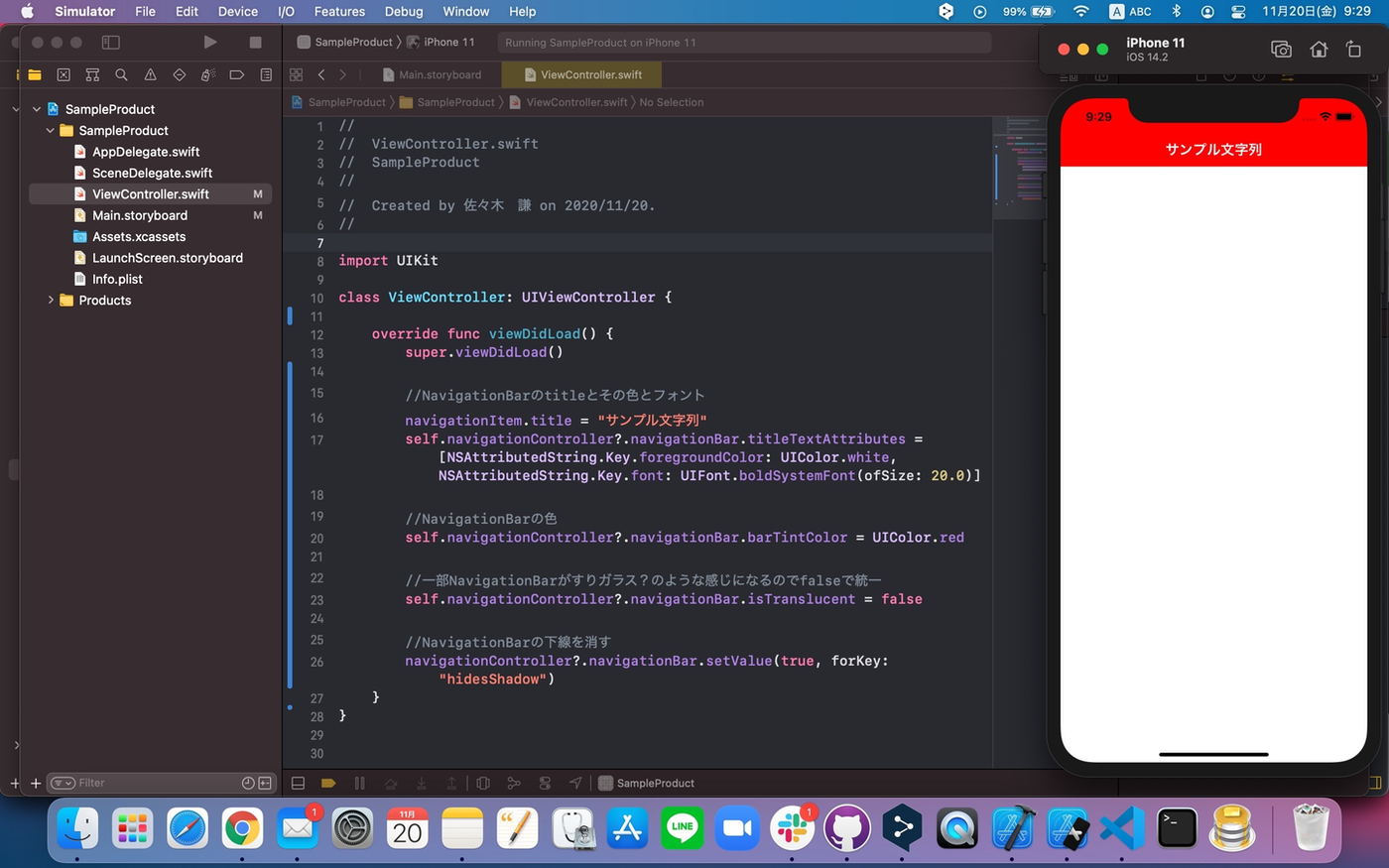Open the Window menu
This screenshot has width=1389, height=868.
pos(466,11)
